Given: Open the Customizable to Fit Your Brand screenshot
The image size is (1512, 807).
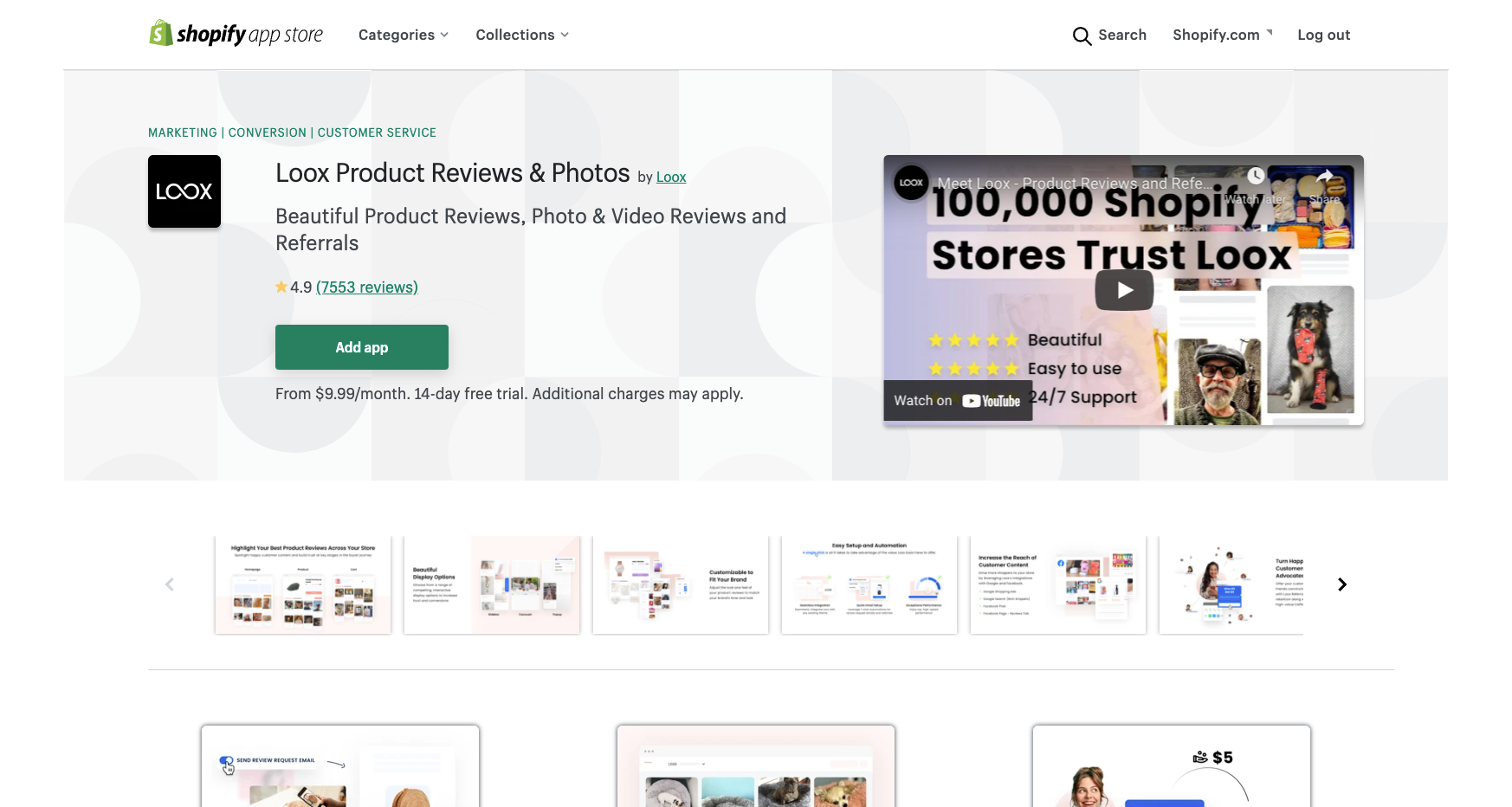Looking at the screenshot, I should 681,584.
